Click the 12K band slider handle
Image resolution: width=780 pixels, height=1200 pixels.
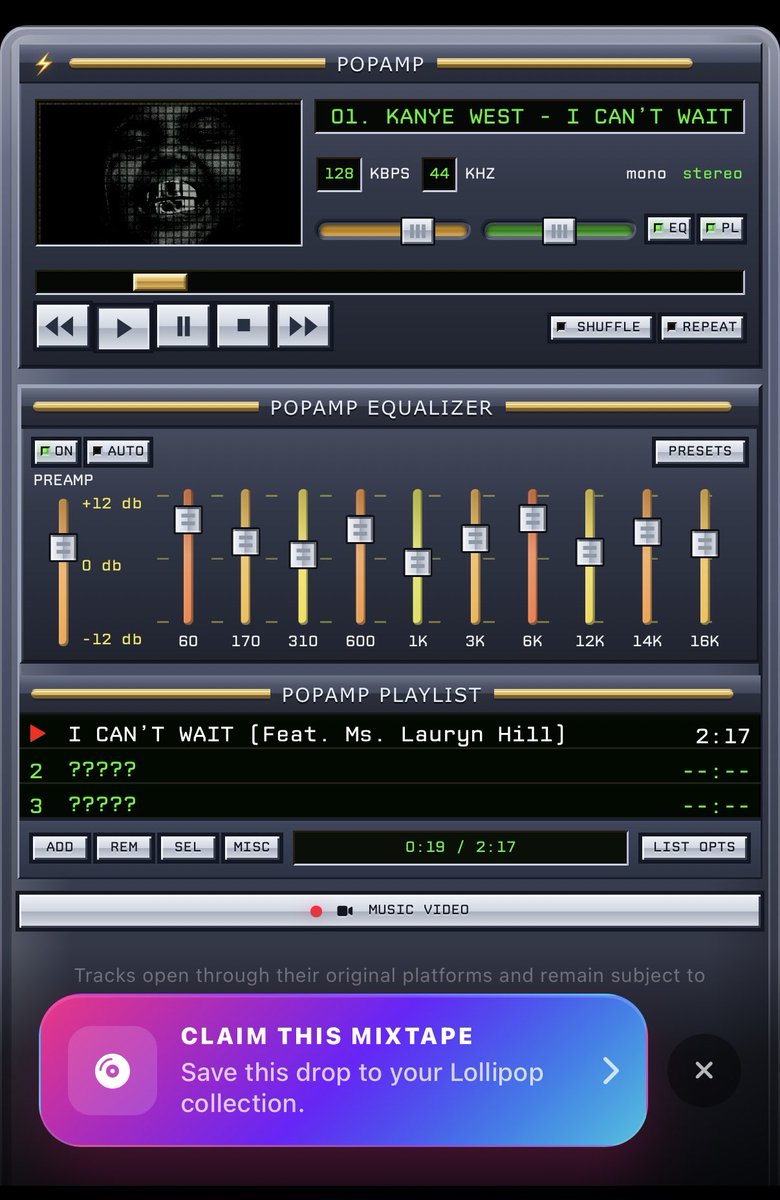click(x=590, y=553)
